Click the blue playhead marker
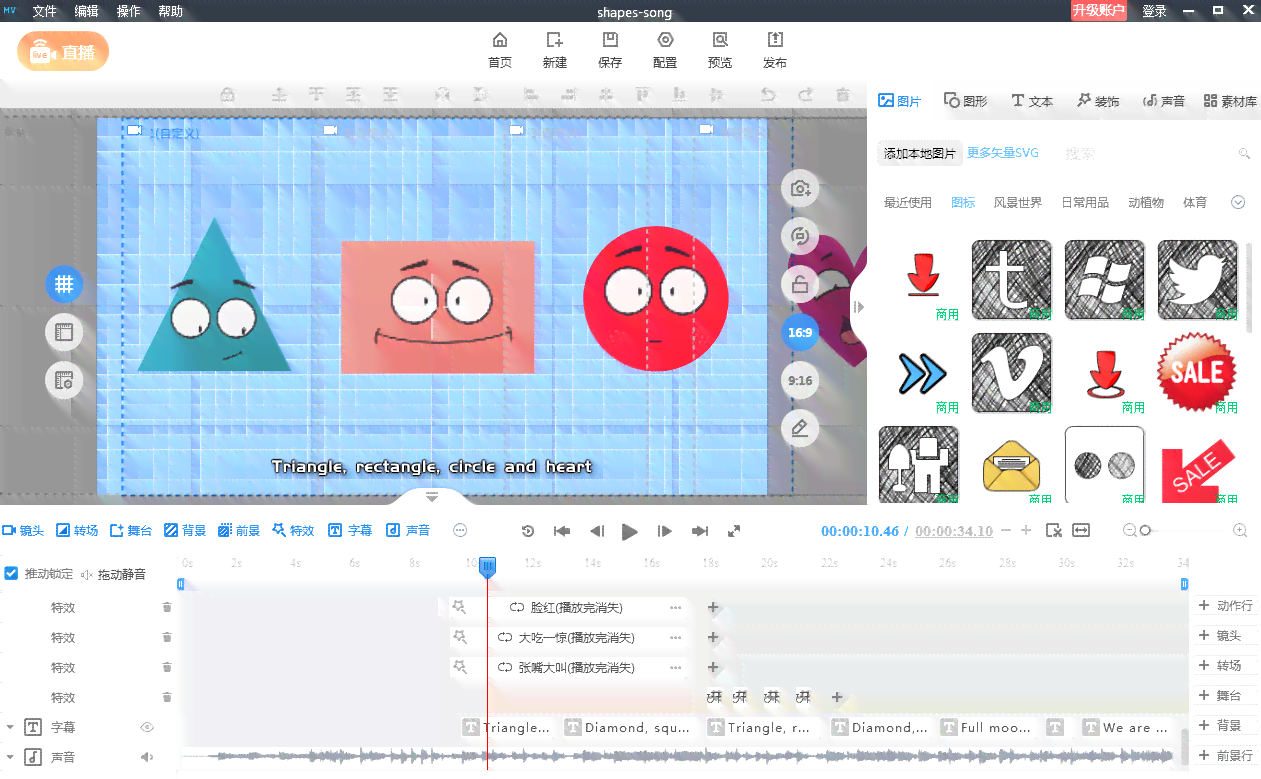1261x779 pixels. coord(487,567)
